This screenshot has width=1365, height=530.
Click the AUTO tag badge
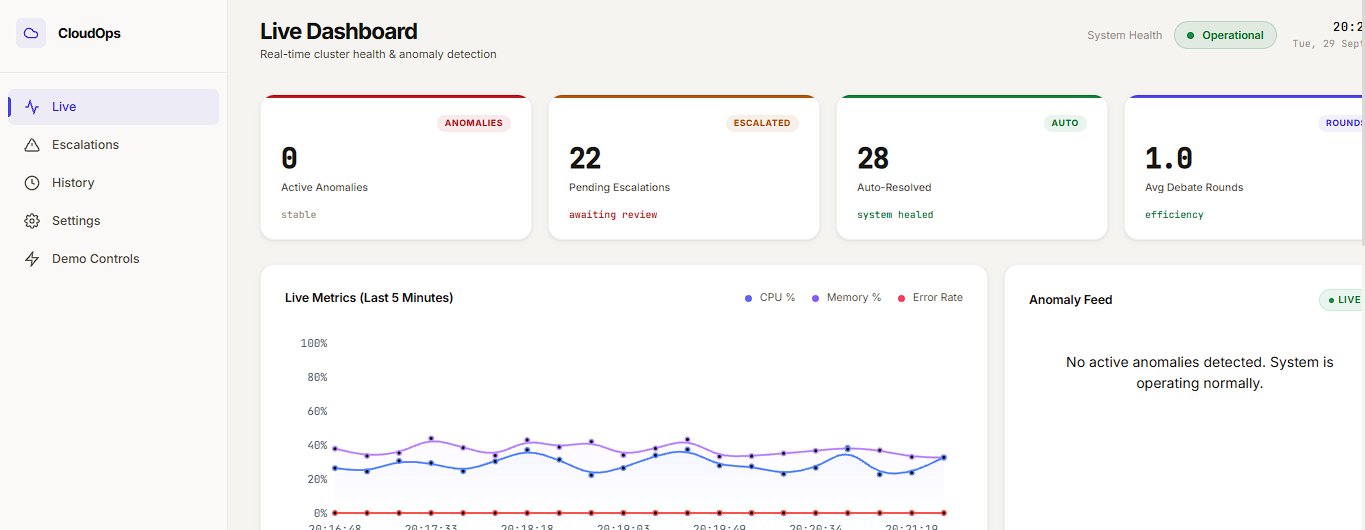(1065, 123)
